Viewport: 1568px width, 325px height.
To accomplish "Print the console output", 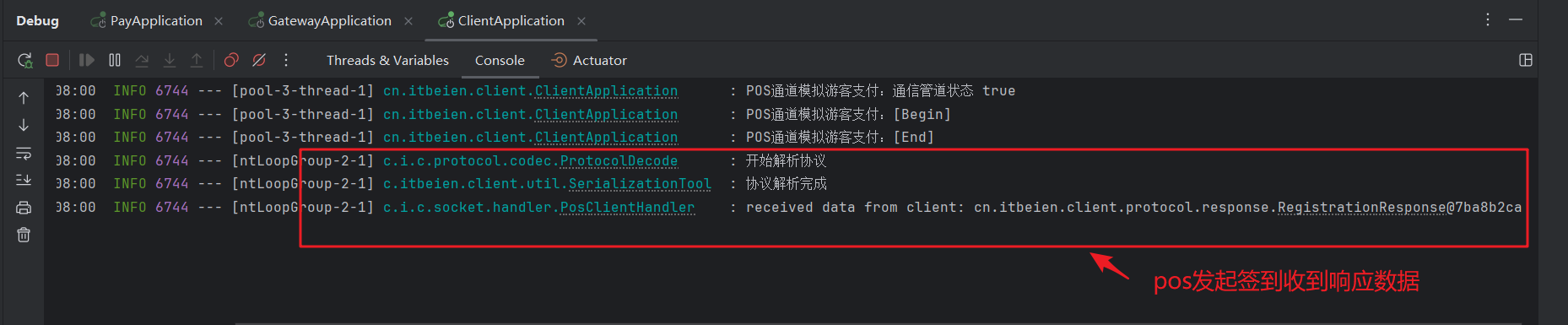I will pyautogui.click(x=24, y=208).
